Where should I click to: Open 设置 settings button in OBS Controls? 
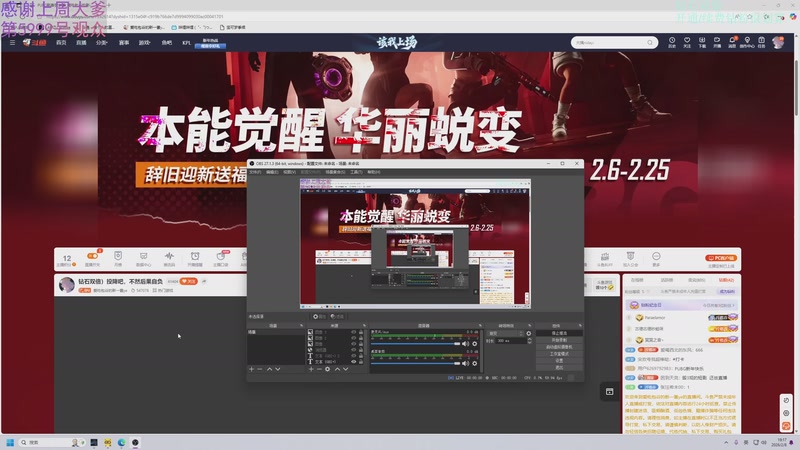point(559,361)
